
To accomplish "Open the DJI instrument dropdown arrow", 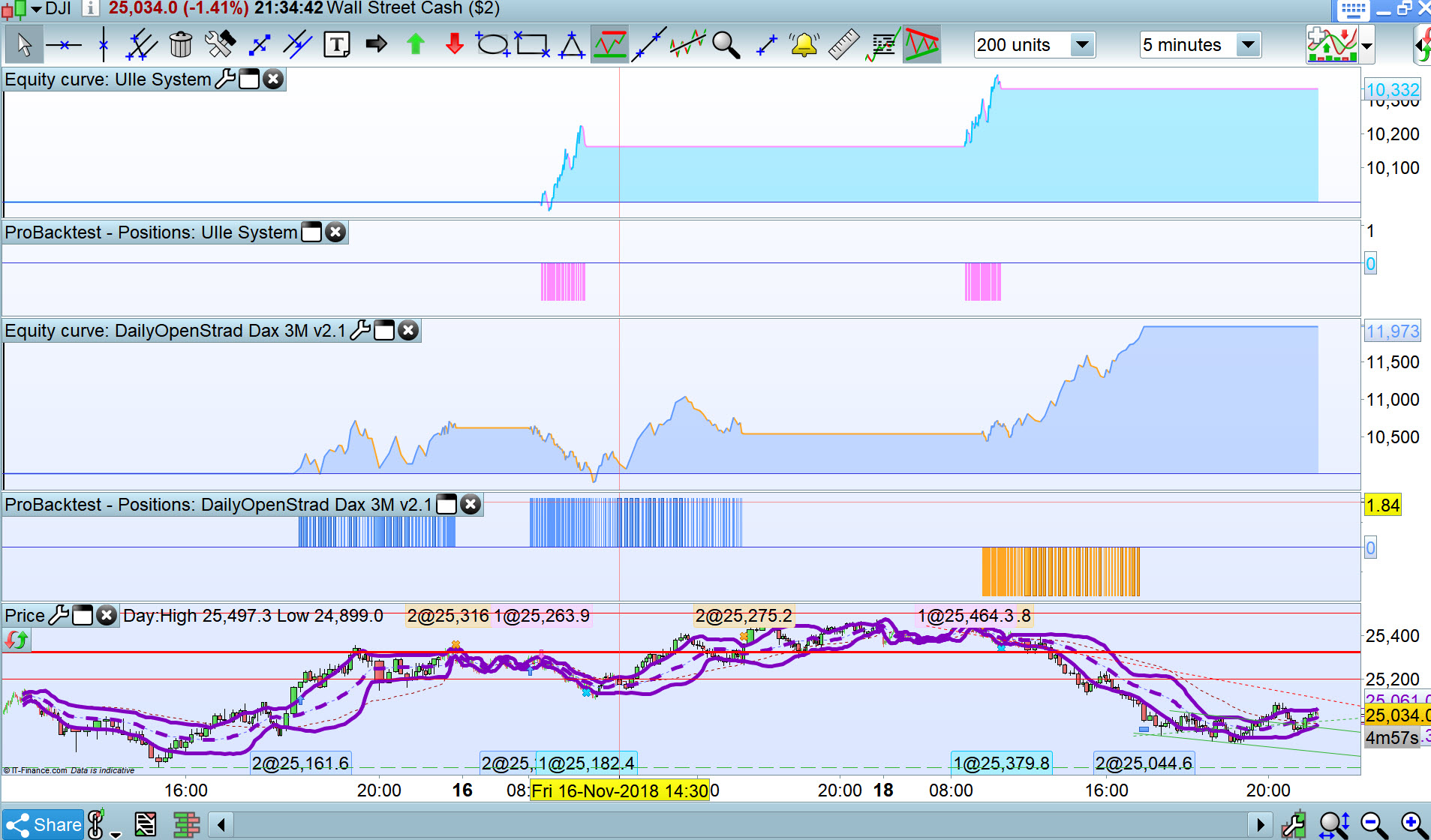I will click(x=36, y=9).
